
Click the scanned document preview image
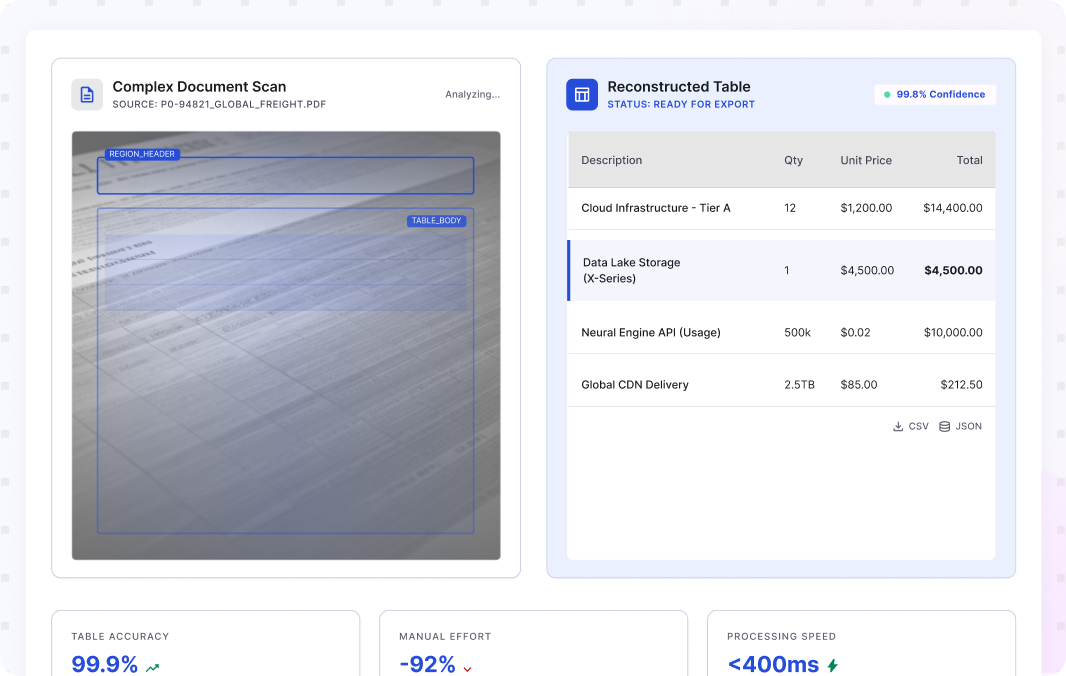286,345
